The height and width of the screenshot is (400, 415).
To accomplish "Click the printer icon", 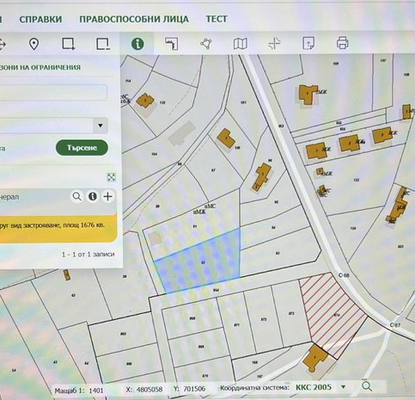I will pyautogui.click(x=343, y=43).
